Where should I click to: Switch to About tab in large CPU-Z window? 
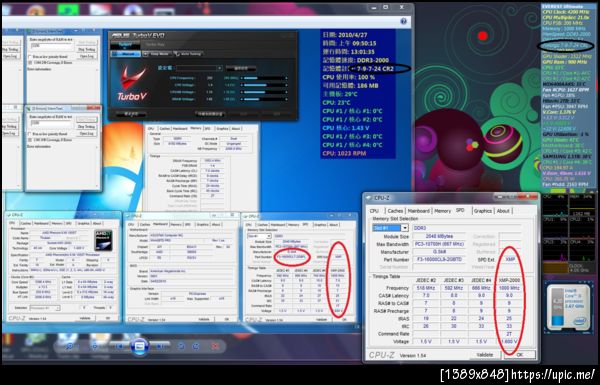tap(503, 211)
